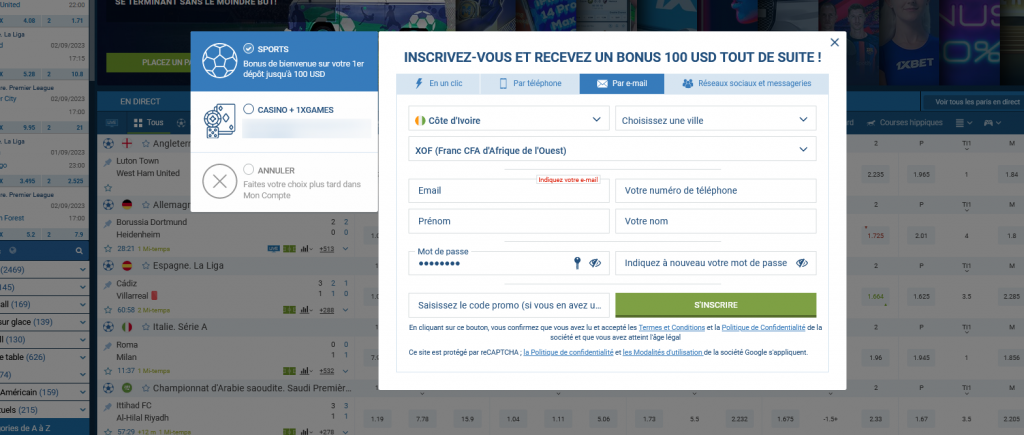Select the 1.725 odds cell
Viewport: 1024px width, 435px height.
874,234
